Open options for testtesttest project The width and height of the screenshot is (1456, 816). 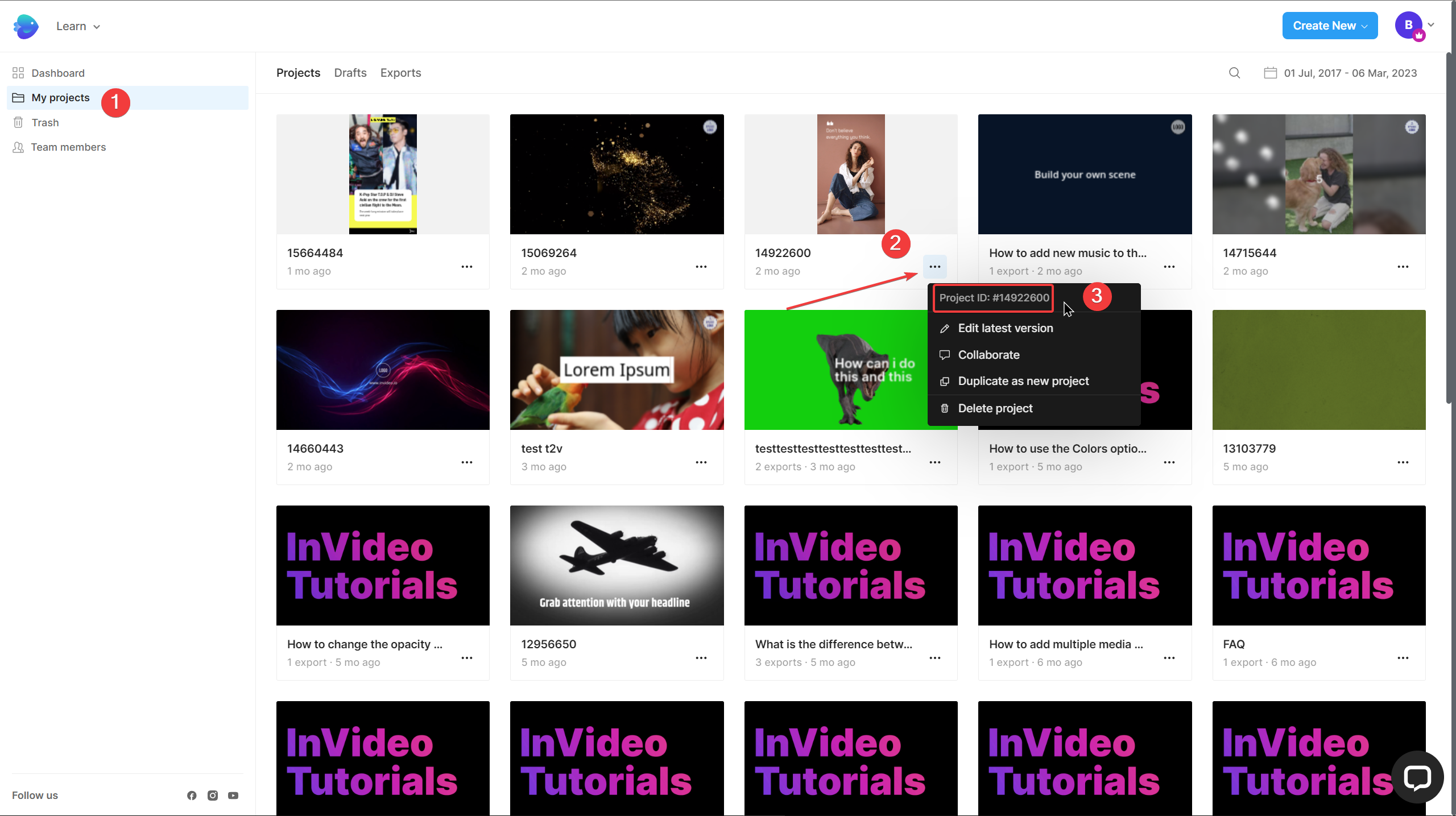point(935,462)
